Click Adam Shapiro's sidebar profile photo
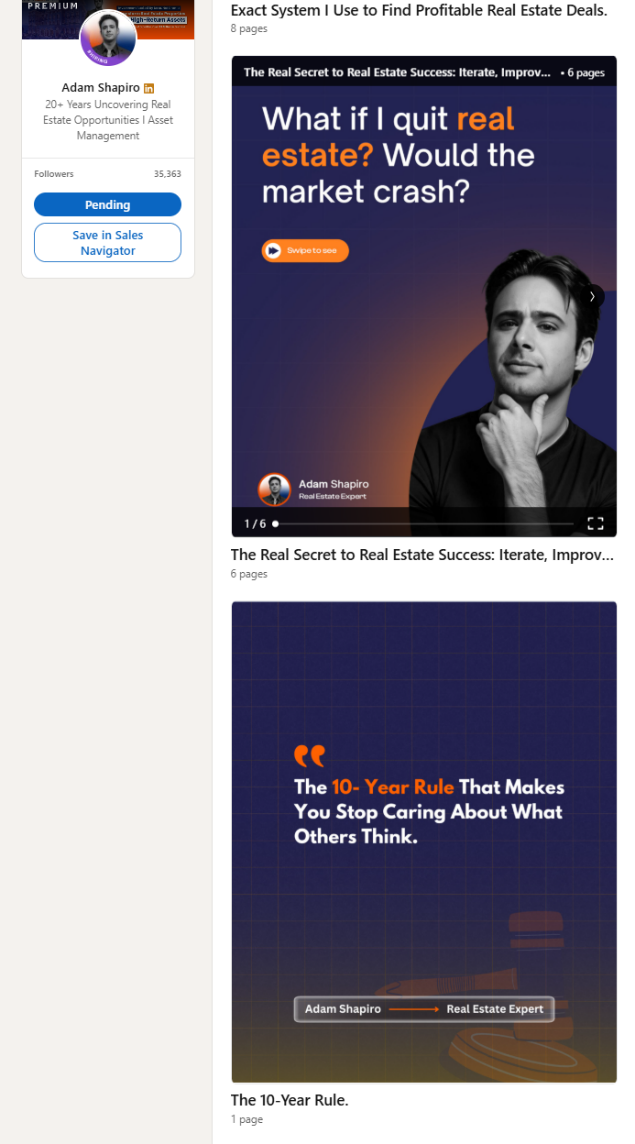The image size is (635, 1144). tap(108, 38)
